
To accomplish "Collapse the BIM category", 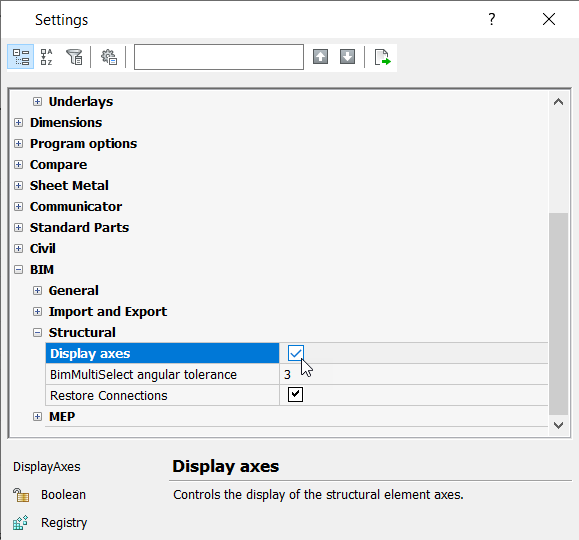I will 18,269.
